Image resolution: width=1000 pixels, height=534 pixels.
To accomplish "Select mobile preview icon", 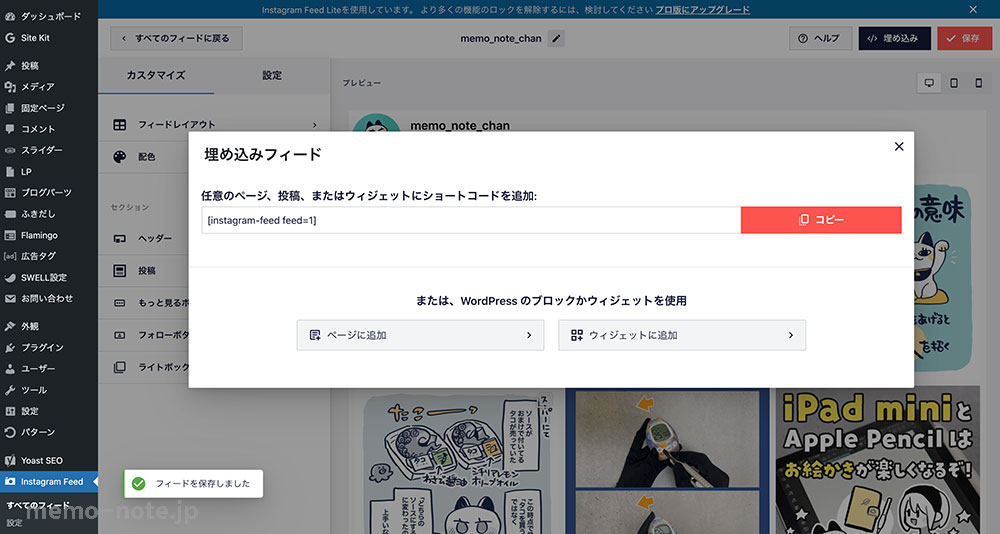I will coord(978,83).
